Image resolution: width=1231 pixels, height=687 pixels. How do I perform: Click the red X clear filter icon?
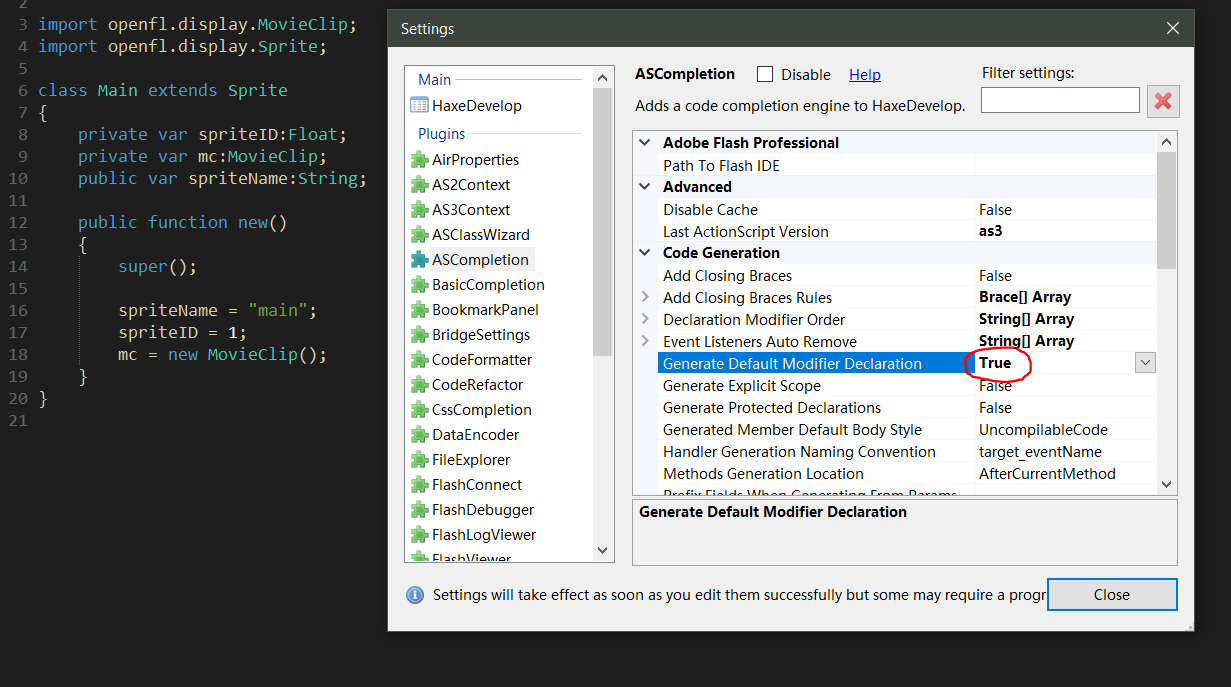(1163, 101)
